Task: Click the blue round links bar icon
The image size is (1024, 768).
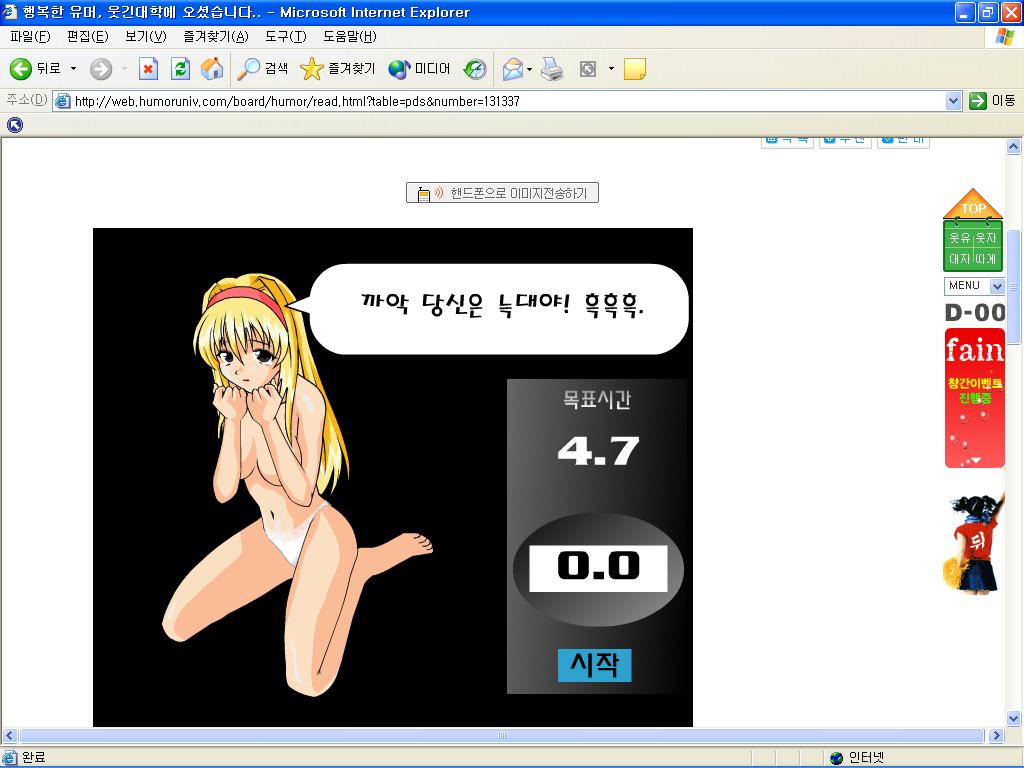Action: 14,125
